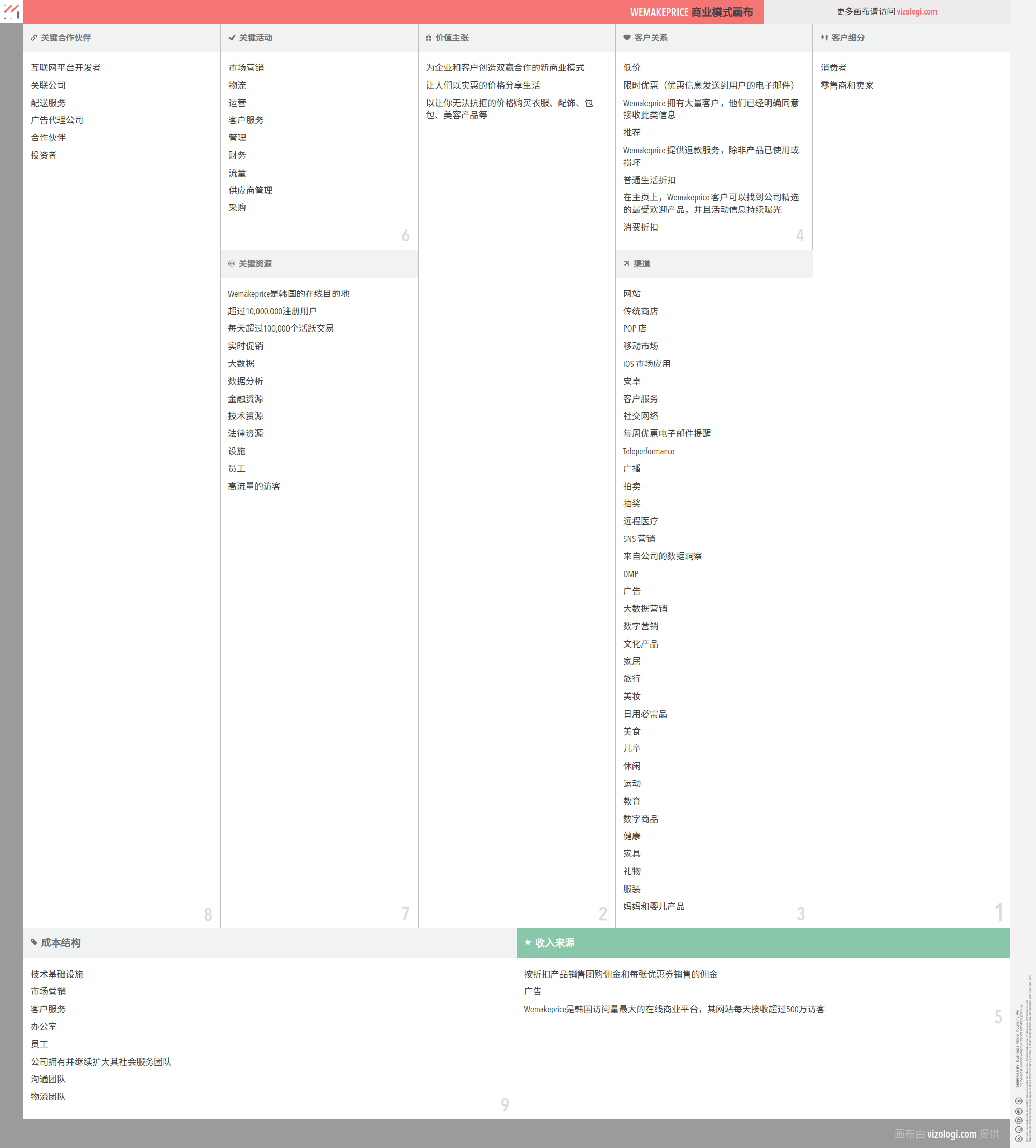Click the star icon beside 收入来源
The height and width of the screenshot is (1148, 1036).
(x=528, y=942)
